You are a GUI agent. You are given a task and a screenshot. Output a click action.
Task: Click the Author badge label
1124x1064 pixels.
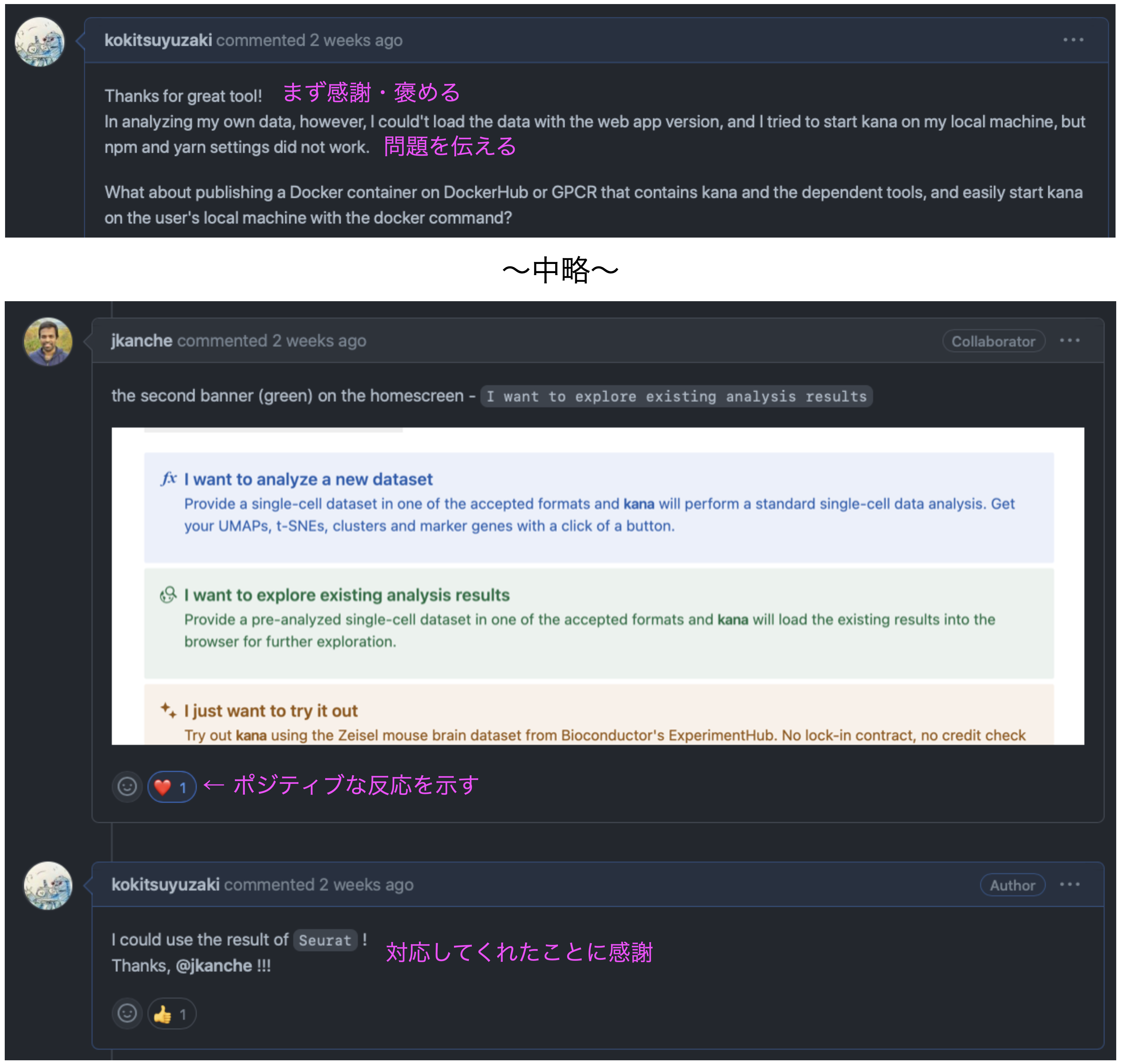tap(1013, 885)
